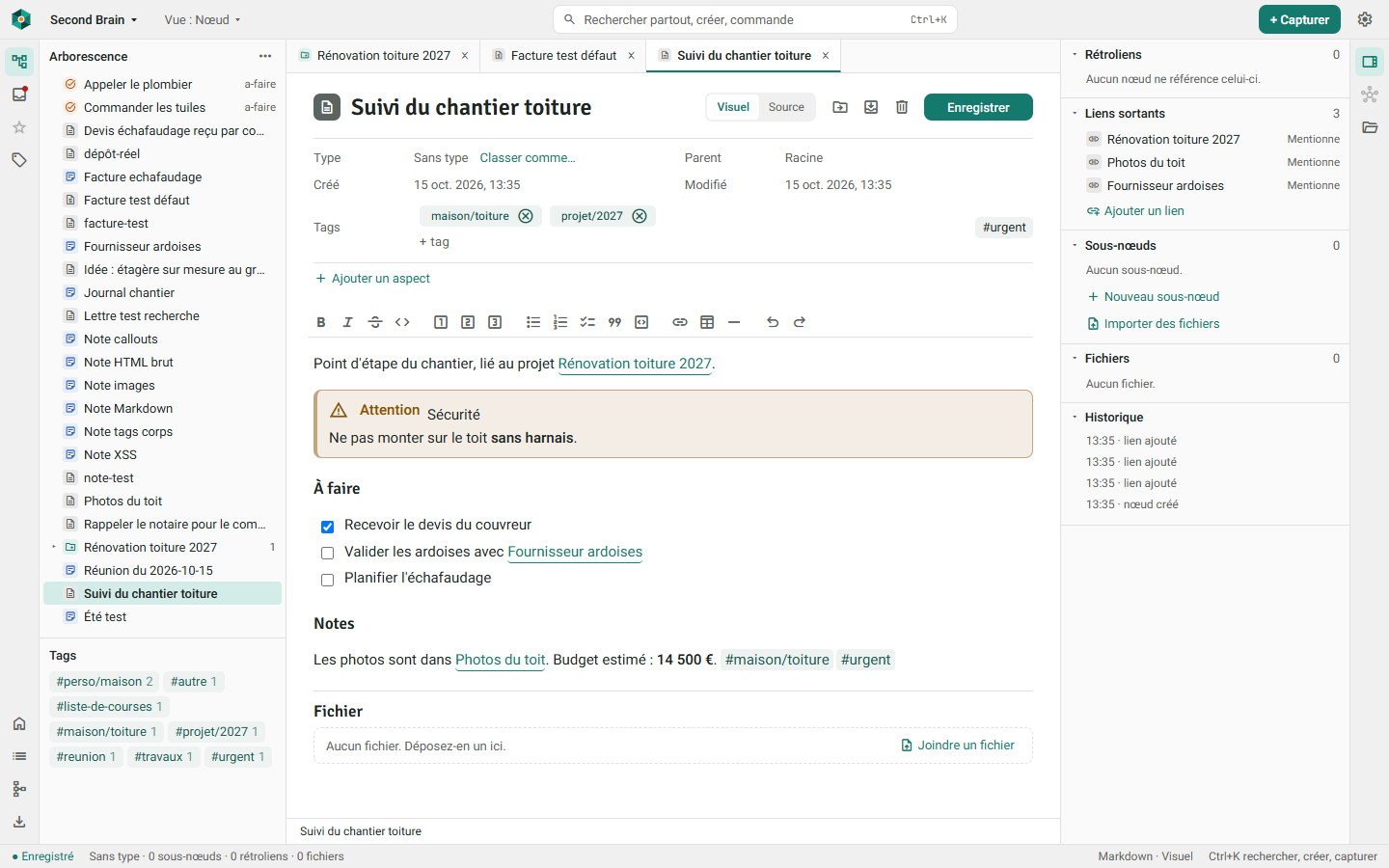Open the Arborescence more-options menu

click(265, 56)
